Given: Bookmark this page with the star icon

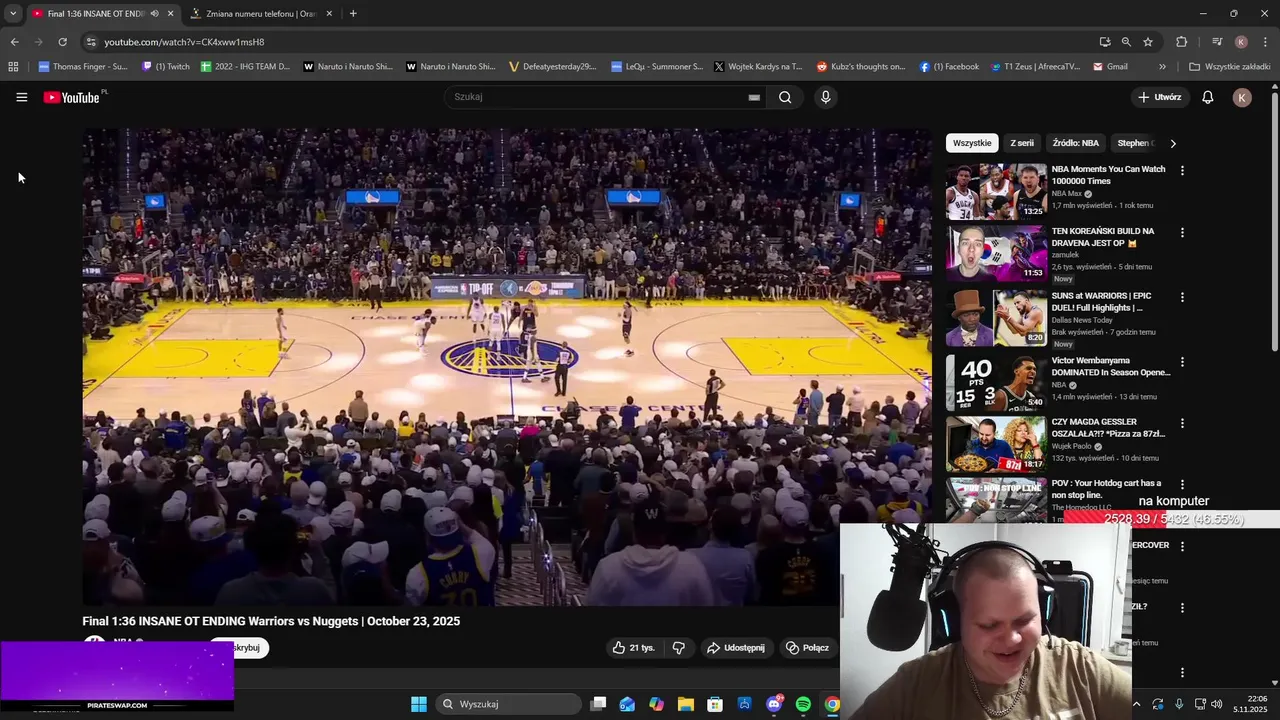Looking at the screenshot, I should coord(1148,42).
